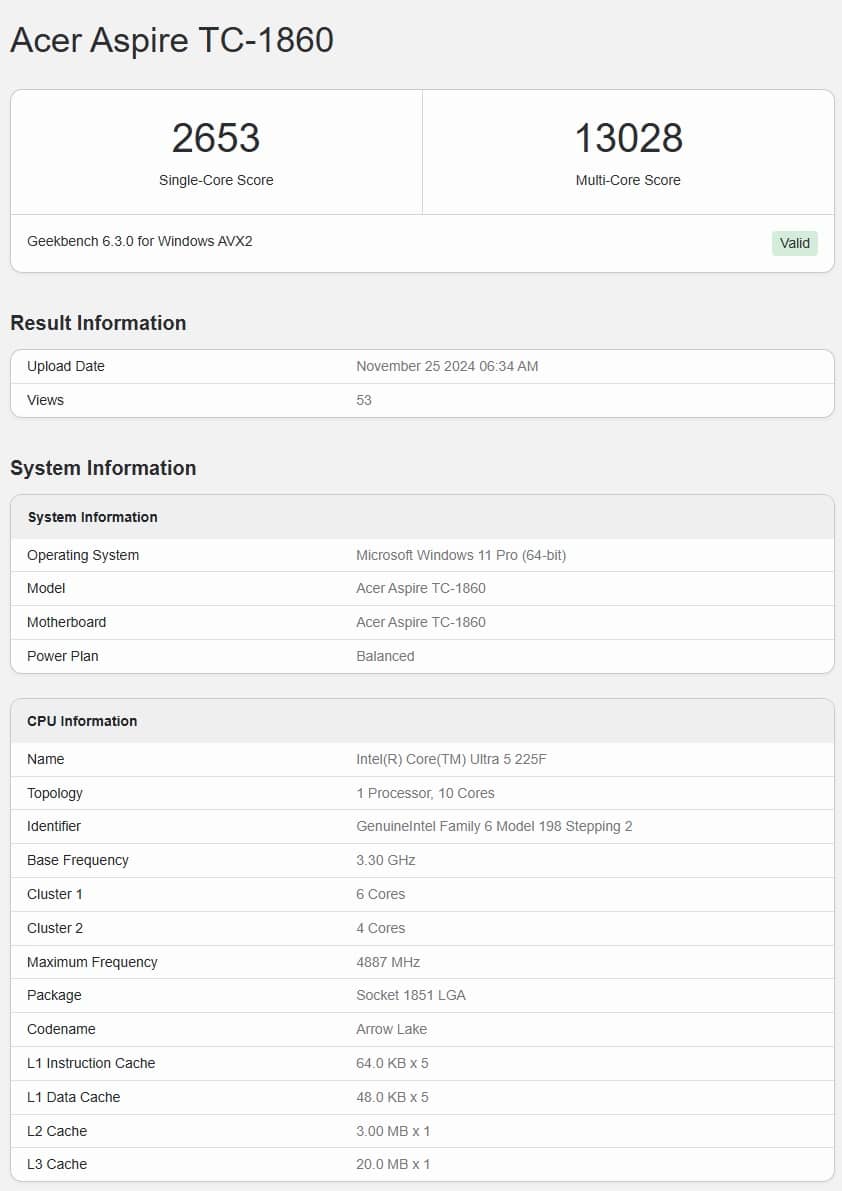The height and width of the screenshot is (1191, 842).
Task: Select the 48.0 KB x 5 value
Action: [x=392, y=1098]
